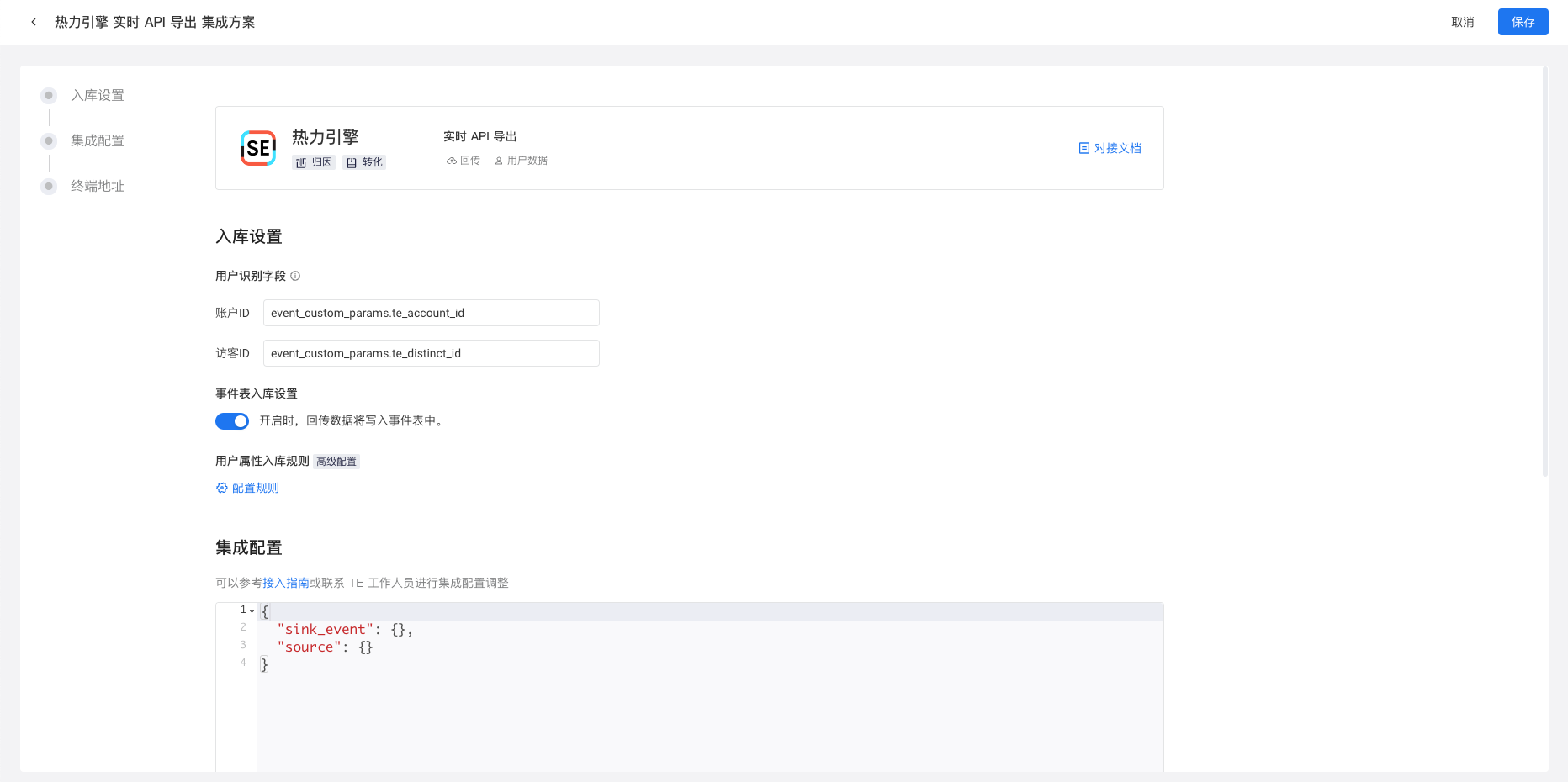The height and width of the screenshot is (782, 1568).
Task: Toggle the 事件表入库设置 switch
Action: coord(232,421)
